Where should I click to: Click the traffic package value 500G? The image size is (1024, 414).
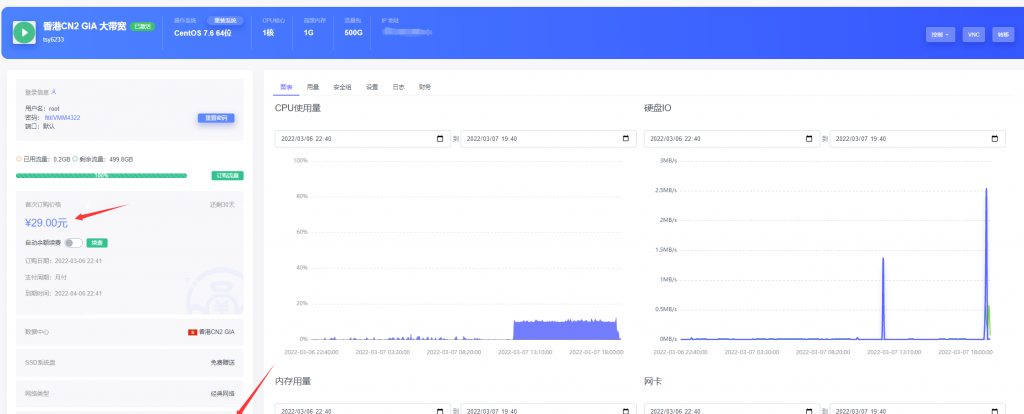click(x=353, y=33)
